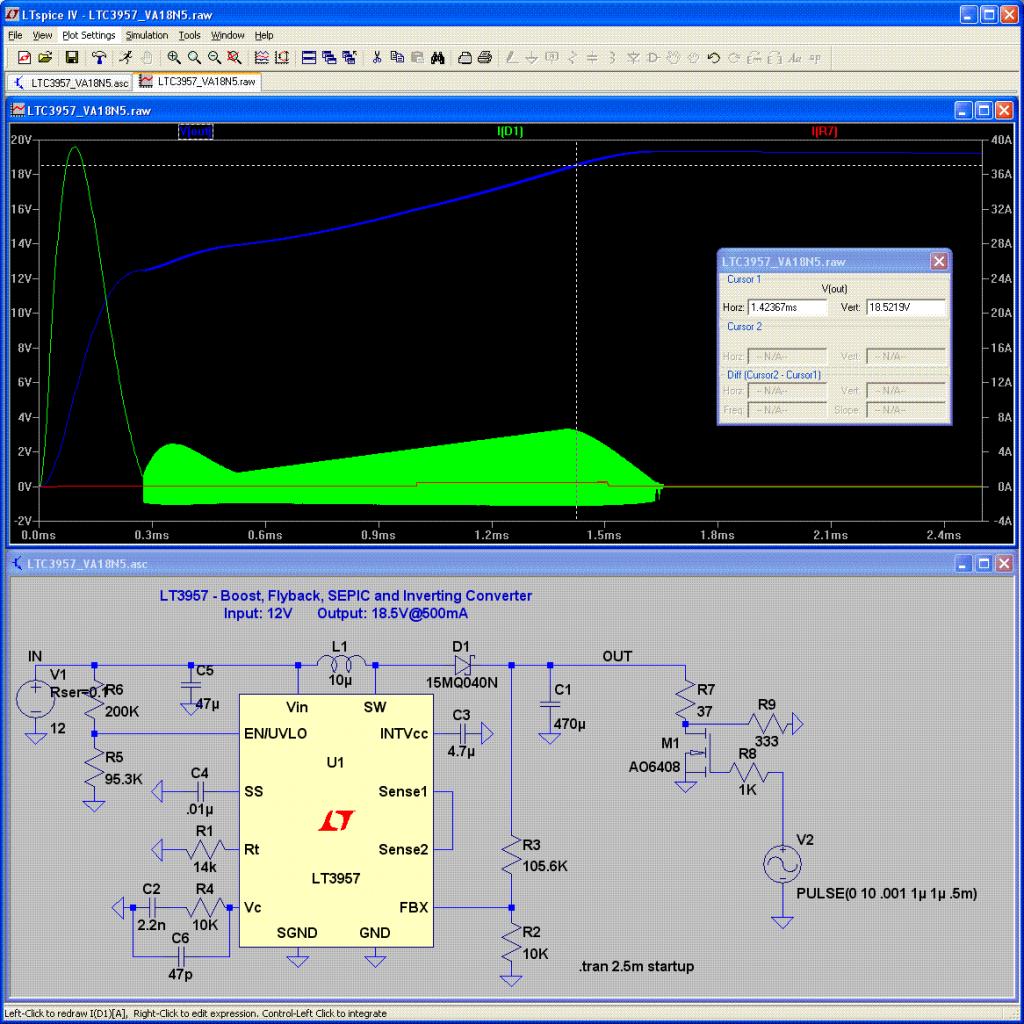Click the PULSE(0 10 .001 1µ 1µ .5m) text

pyautogui.click(x=886, y=893)
